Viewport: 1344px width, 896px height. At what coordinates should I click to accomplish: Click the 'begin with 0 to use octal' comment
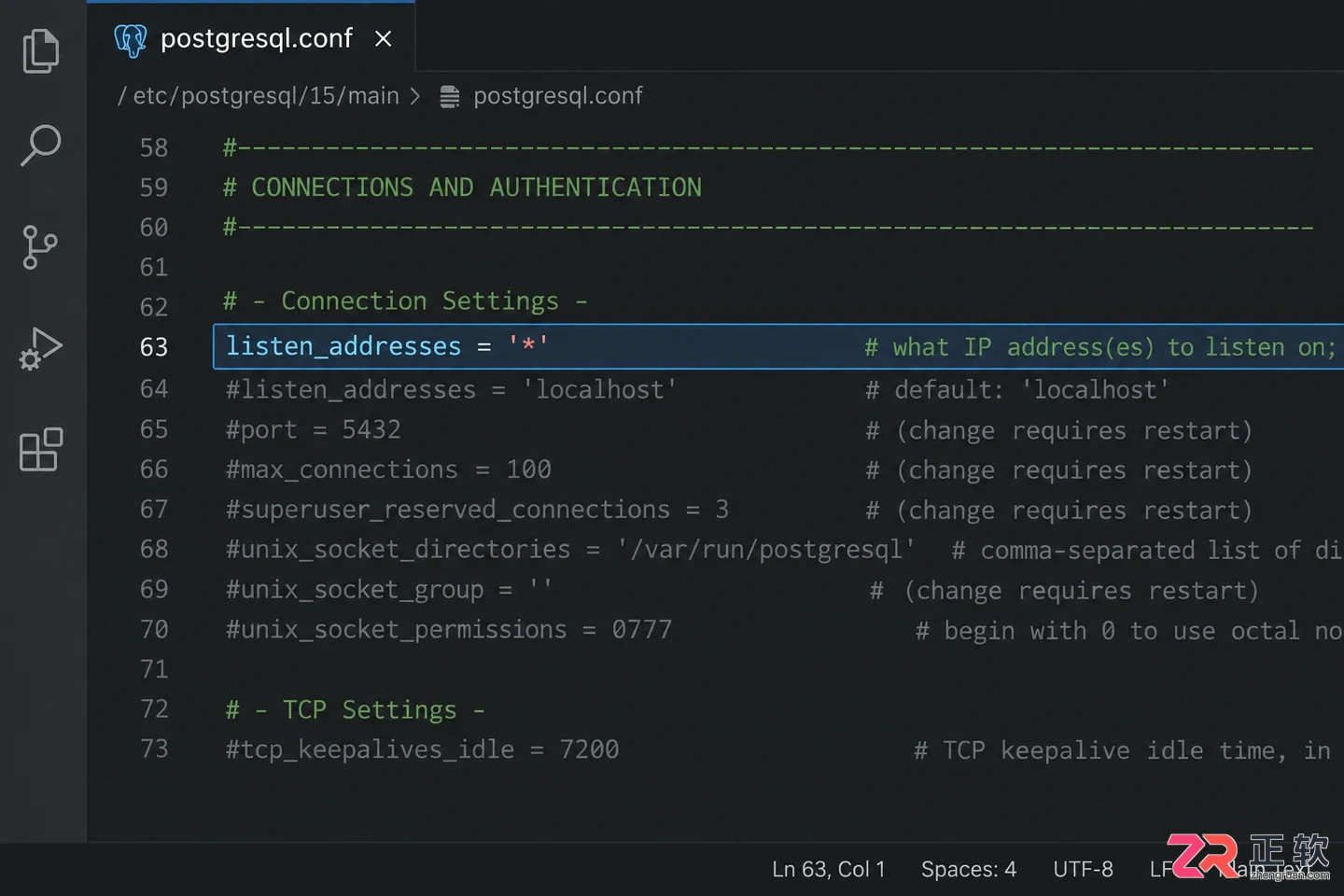pos(1128,631)
